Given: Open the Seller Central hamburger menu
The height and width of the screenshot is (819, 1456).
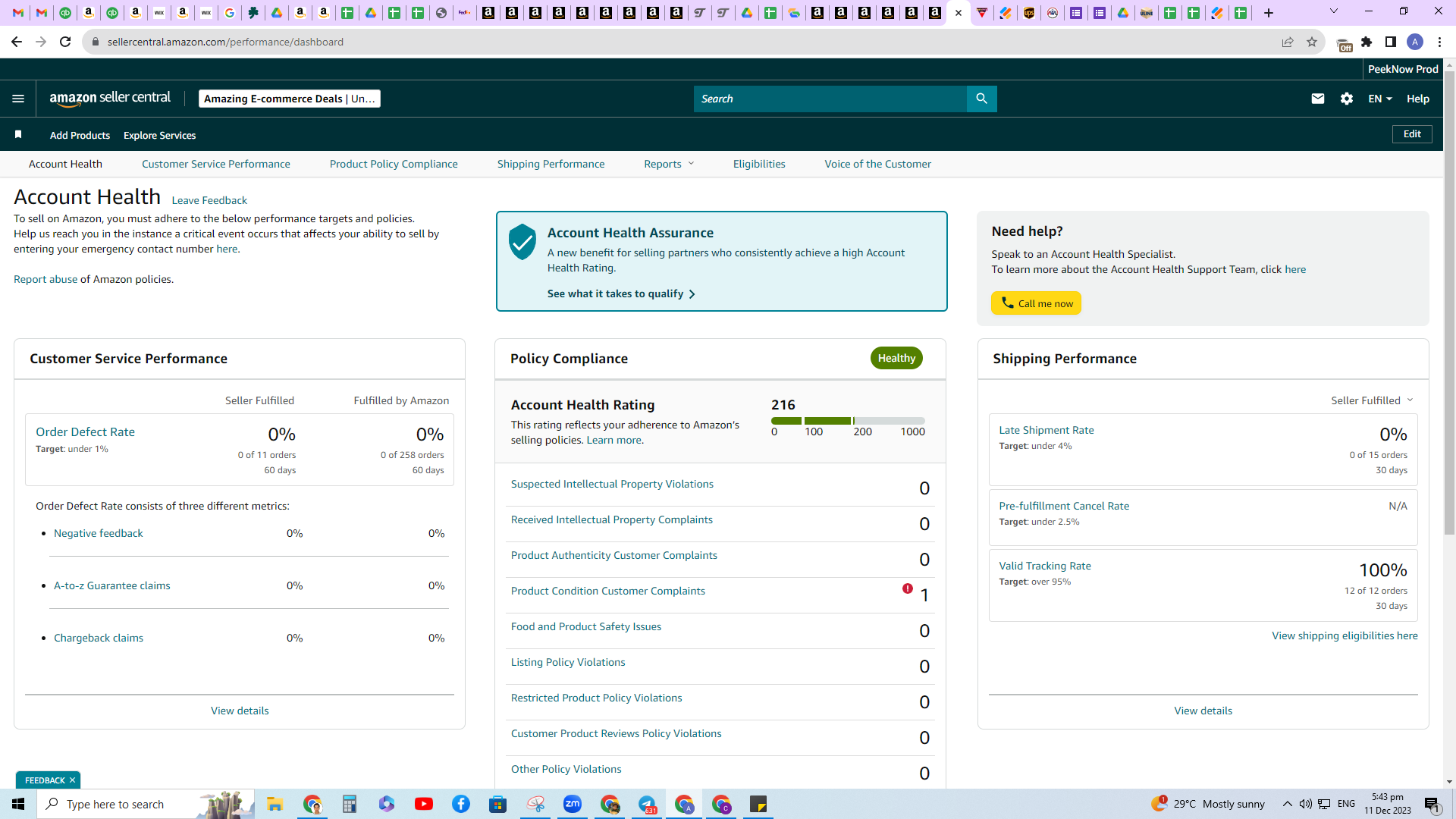Looking at the screenshot, I should tap(18, 99).
